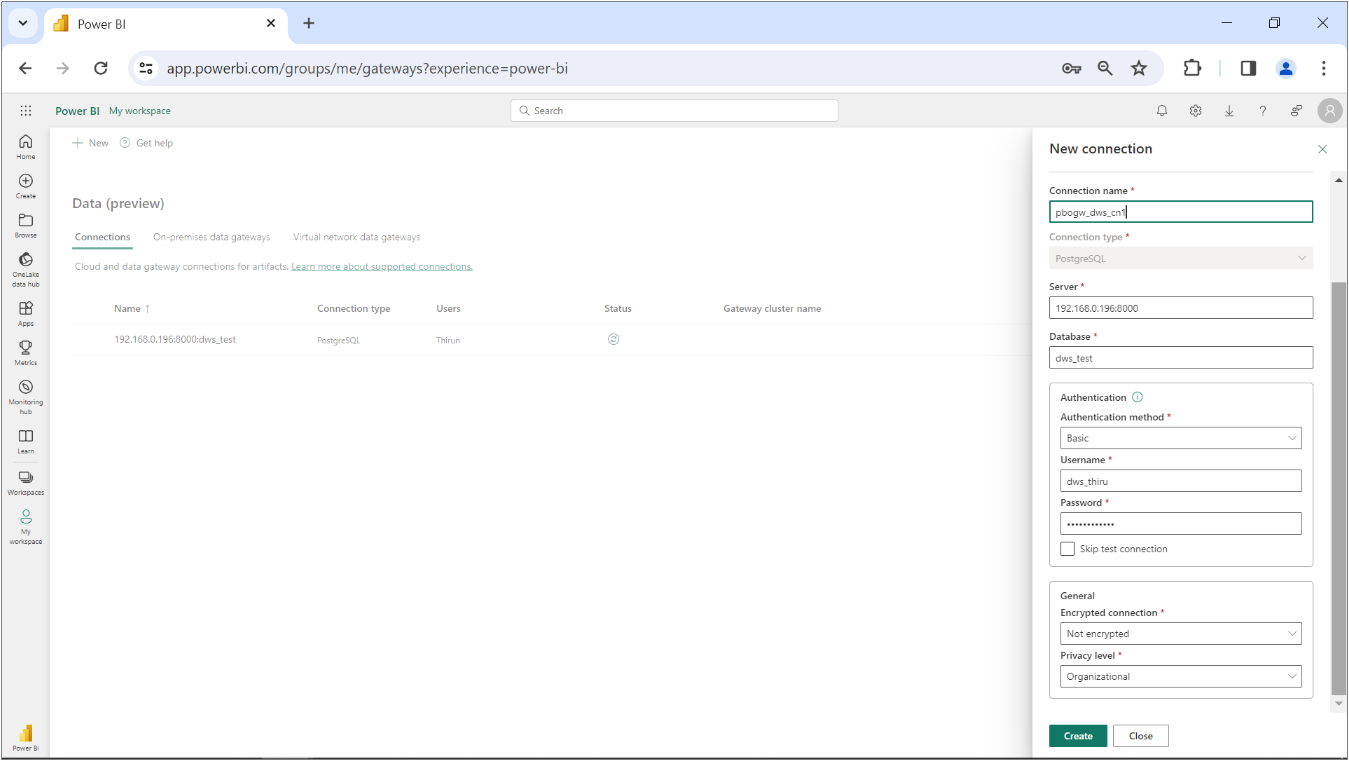Sort by the Name column header
Viewport: 1349px width, 762px height.
tap(132, 309)
